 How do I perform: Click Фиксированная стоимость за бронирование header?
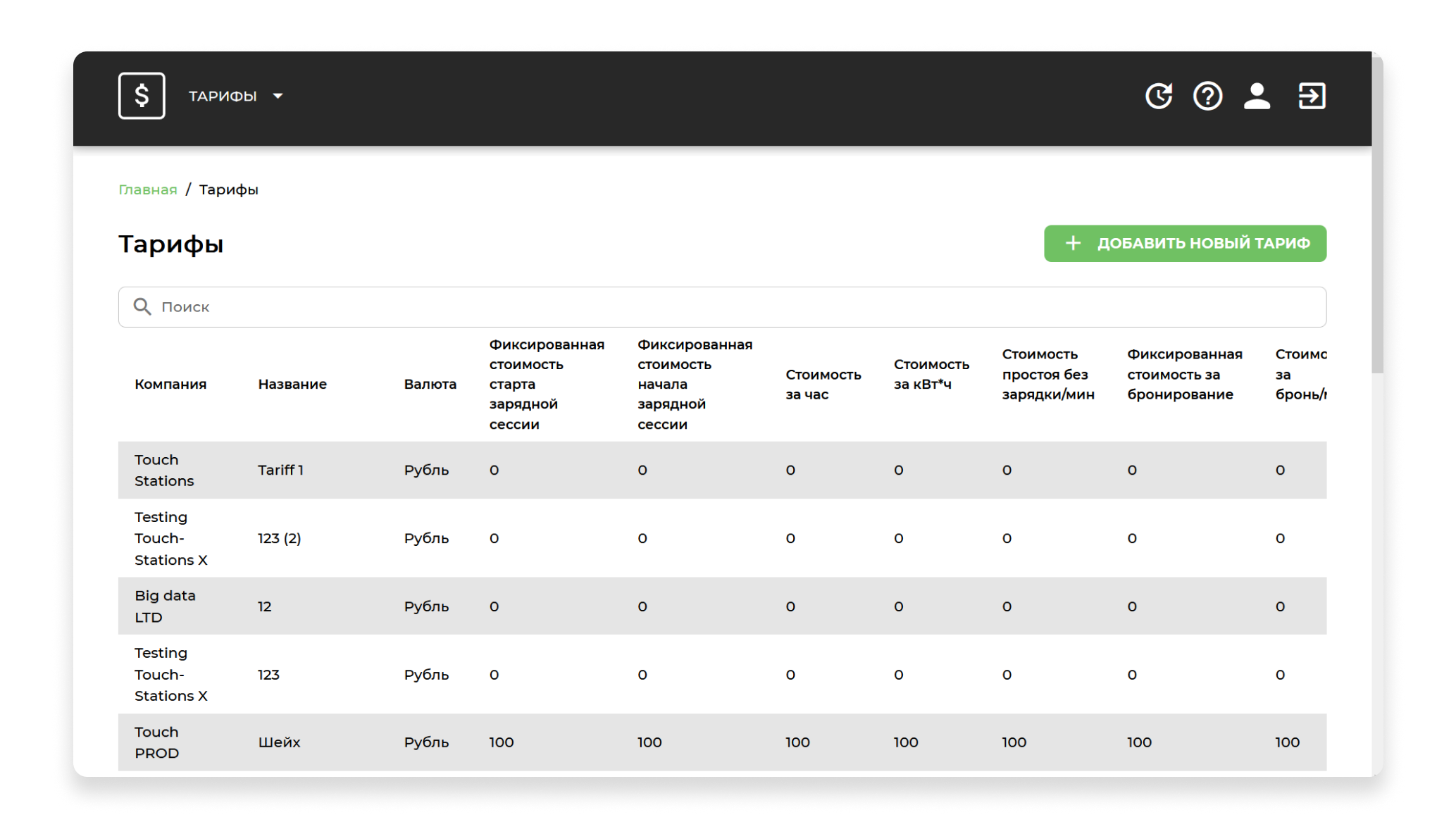click(1185, 374)
